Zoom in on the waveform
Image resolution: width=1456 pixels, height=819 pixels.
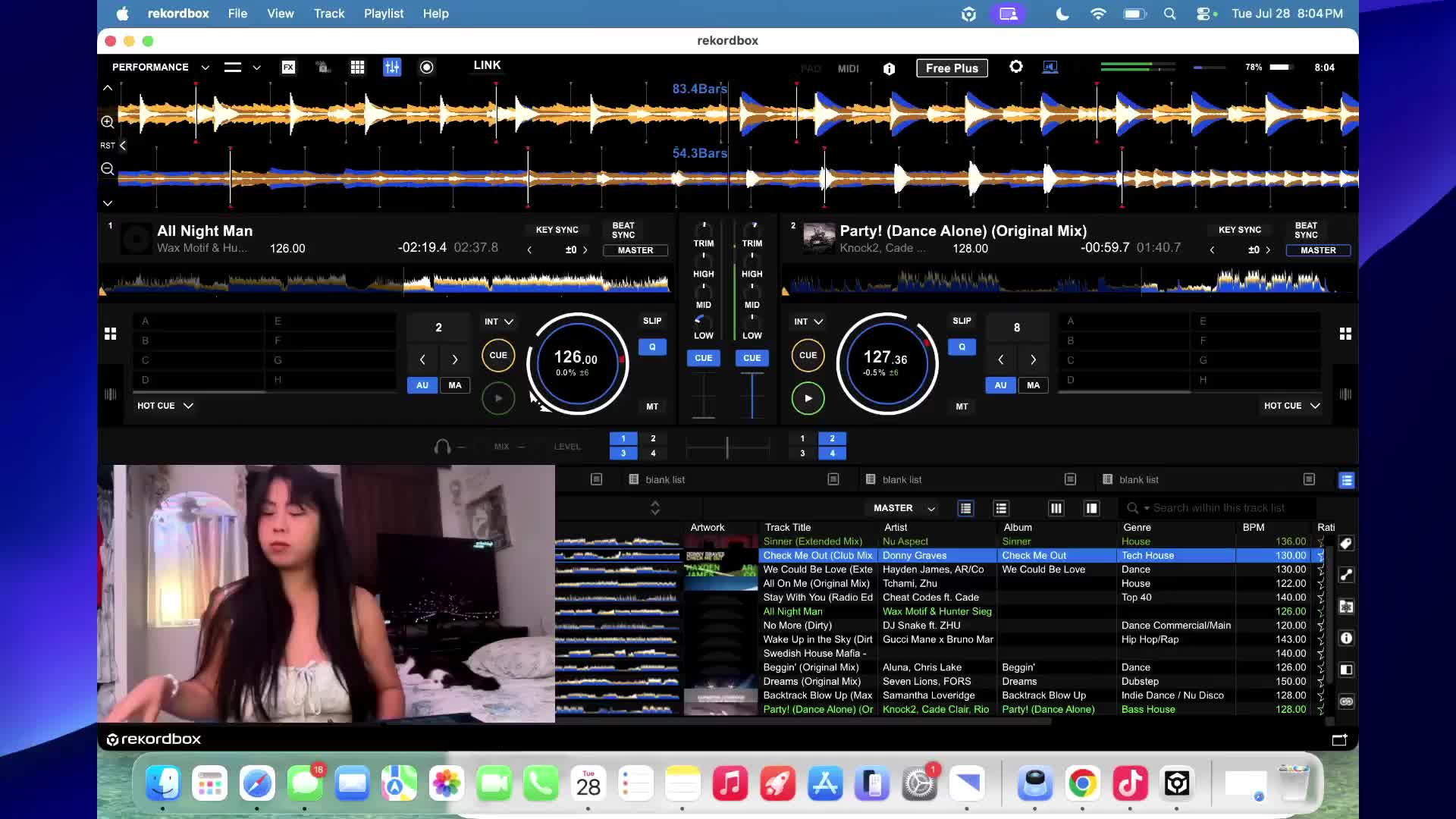coord(108,122)
